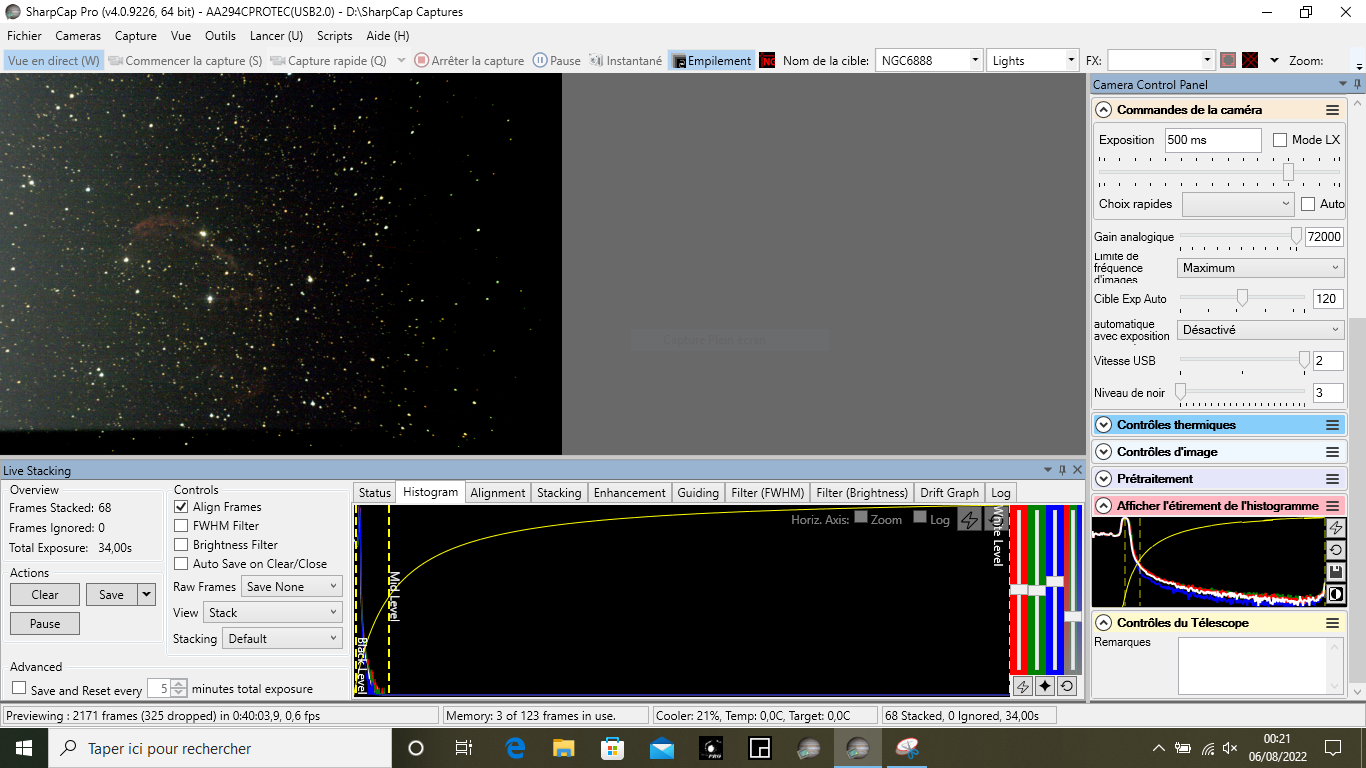Open the Outils menu
The height and width of the screenshot is (768, 1366).
point(220,35)
